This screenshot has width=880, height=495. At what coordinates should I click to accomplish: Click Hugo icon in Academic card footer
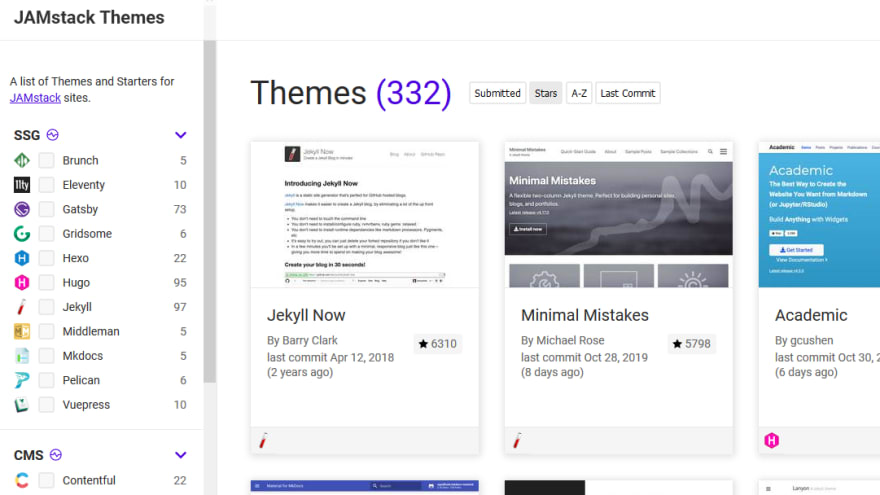pos(772,441)
